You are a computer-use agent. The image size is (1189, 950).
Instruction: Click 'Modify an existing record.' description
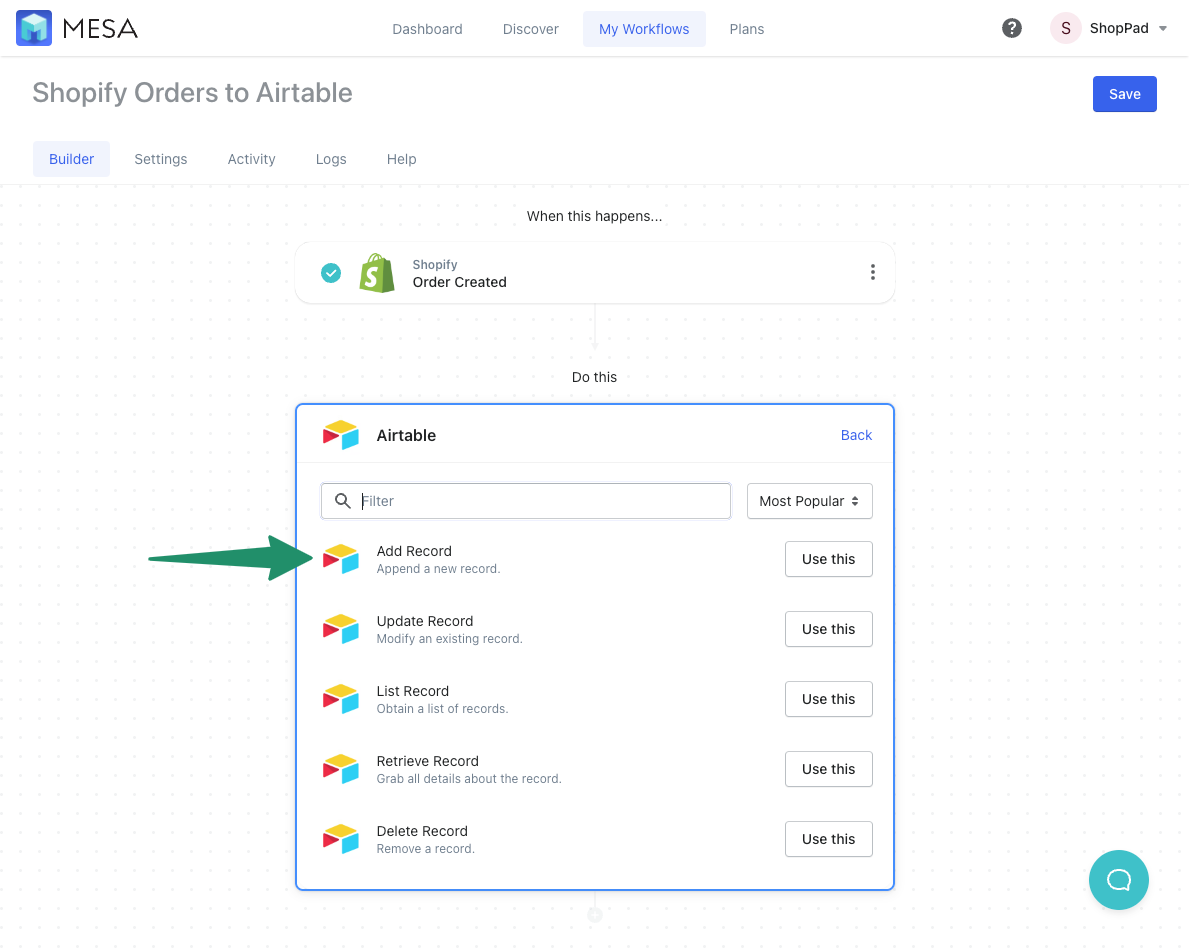coord(450,638)
